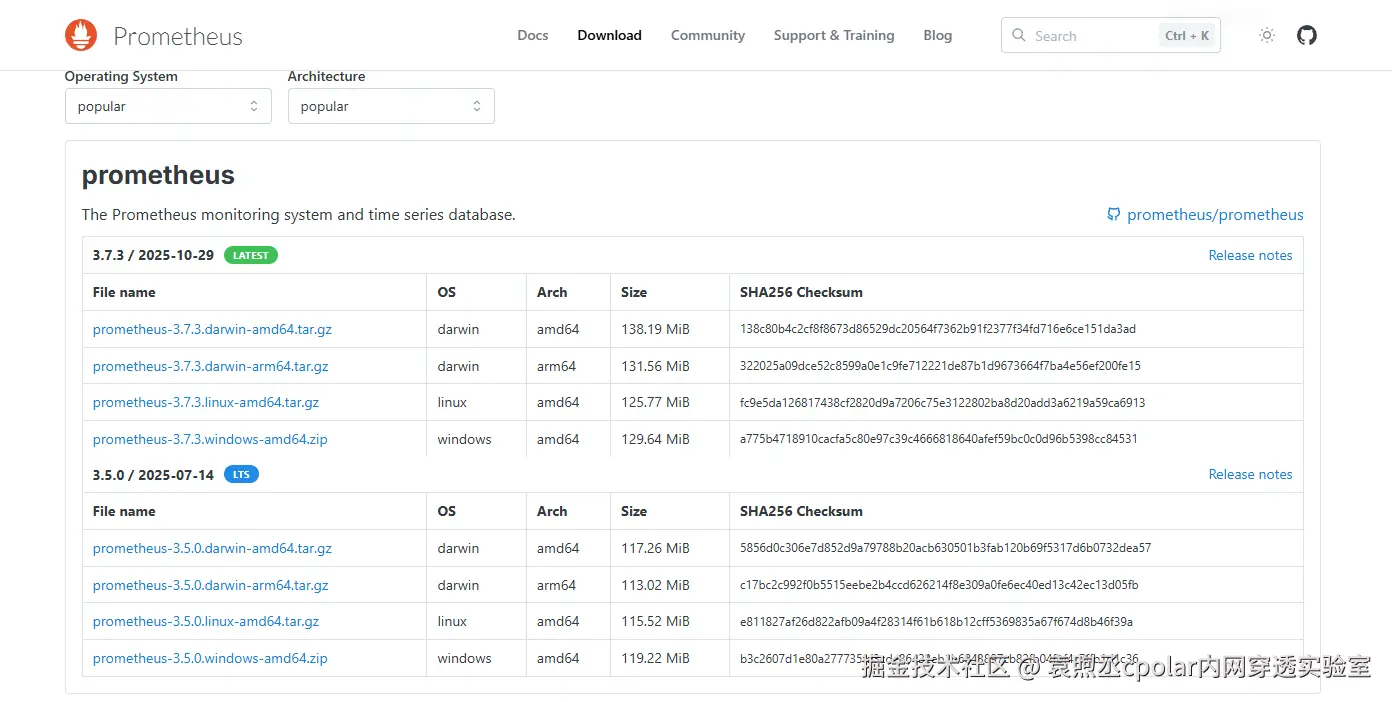This screenshot has height=702, width=1392.
Task: Open the GitHub icon in the header
Action: click(1307, 35)
